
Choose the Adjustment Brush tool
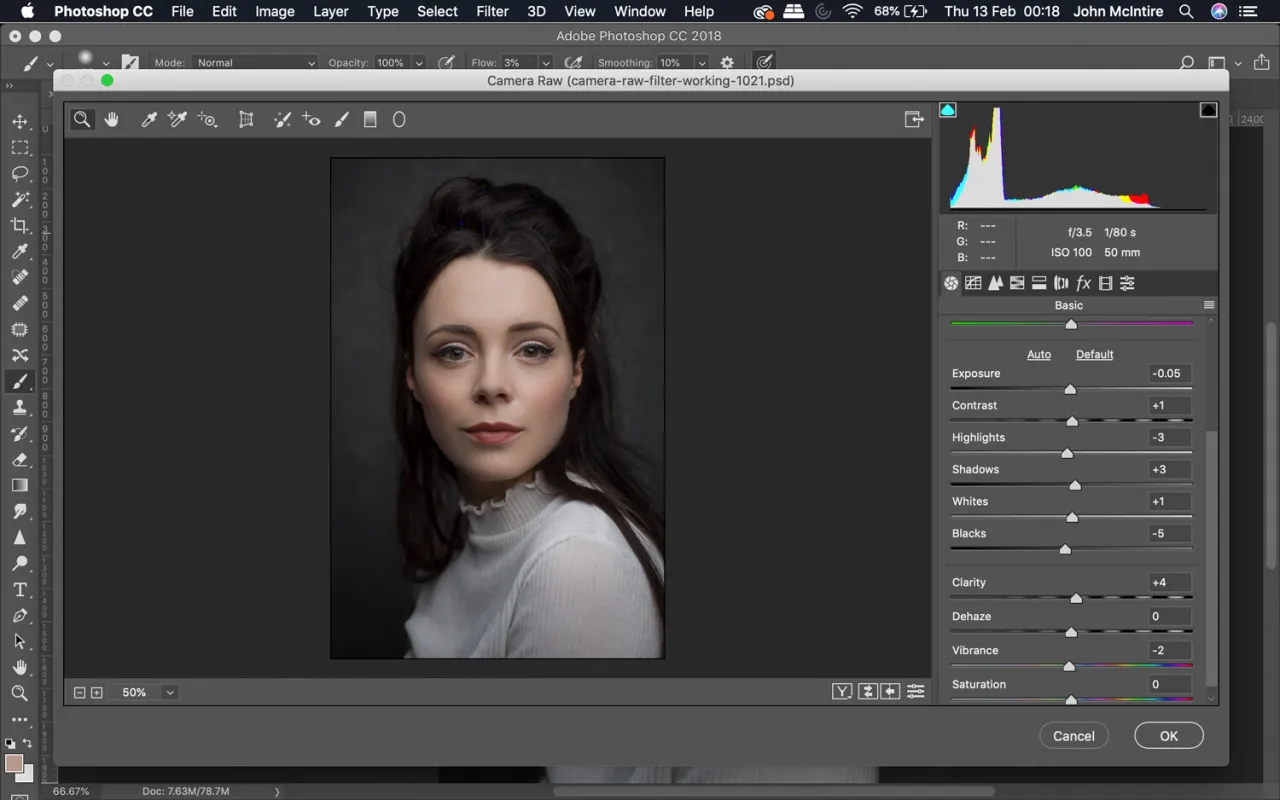(x=341, y=119)
